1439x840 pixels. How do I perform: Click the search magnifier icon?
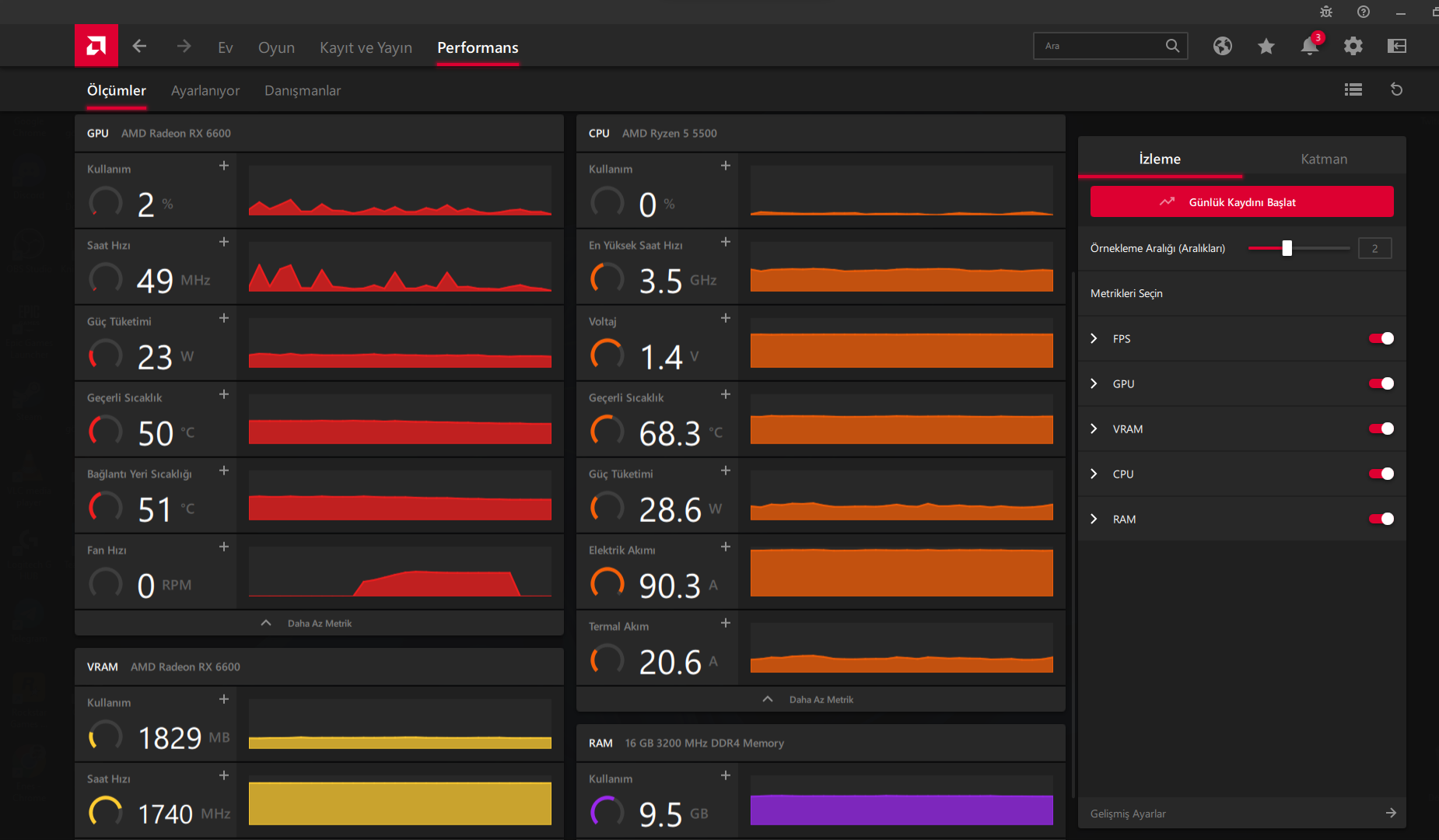(x=1172, y=46)
